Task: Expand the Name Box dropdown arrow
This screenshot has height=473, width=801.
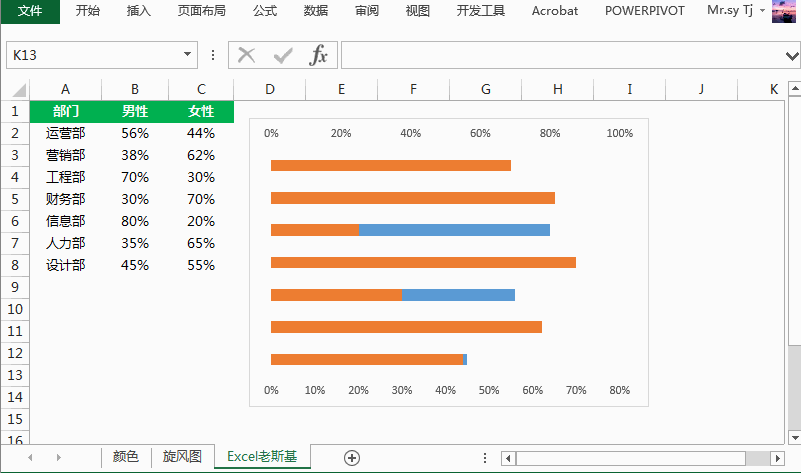Action: [187, 55]
